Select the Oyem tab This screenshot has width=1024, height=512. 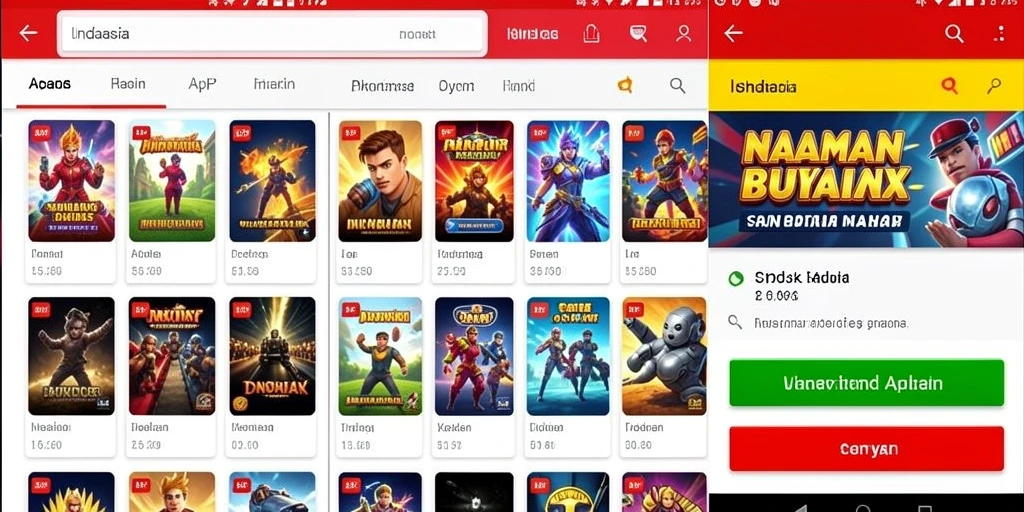point(456,86)
